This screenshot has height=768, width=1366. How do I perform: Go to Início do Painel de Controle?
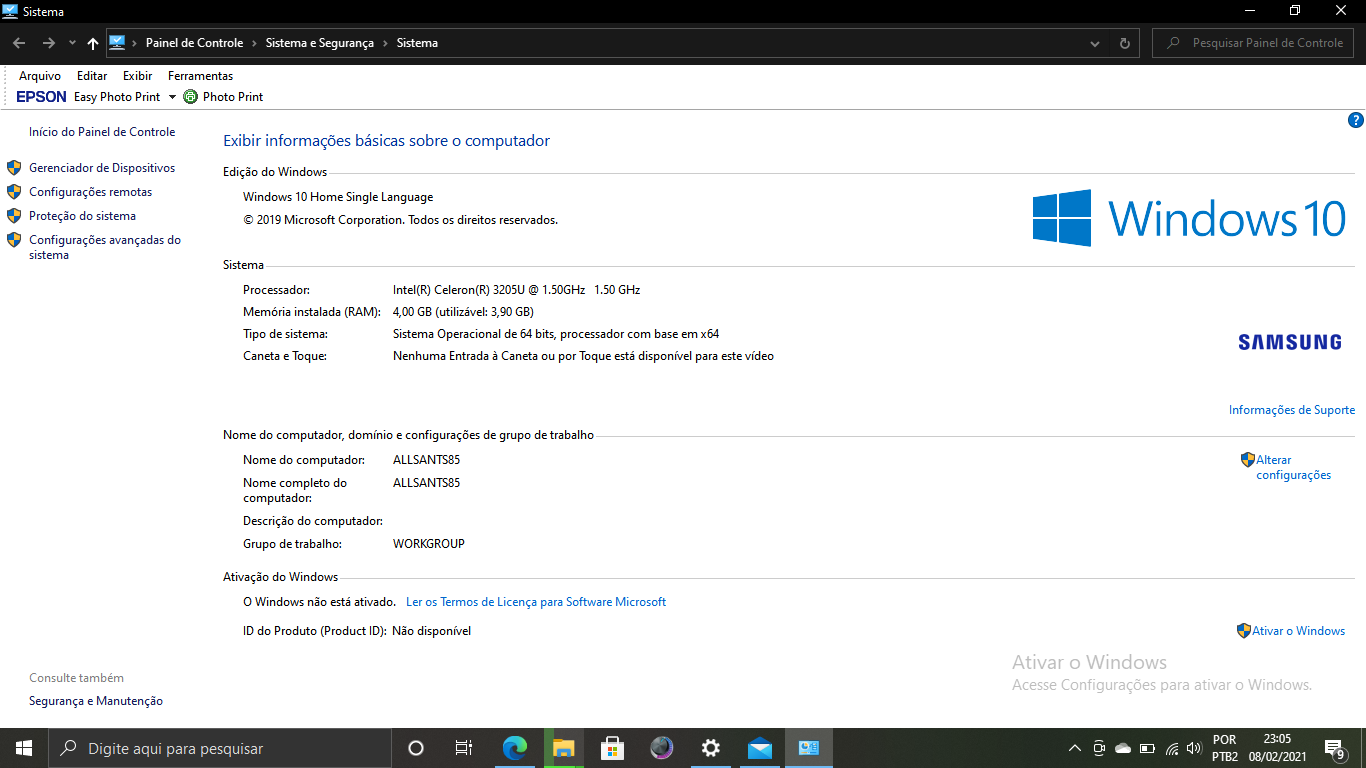102,132
